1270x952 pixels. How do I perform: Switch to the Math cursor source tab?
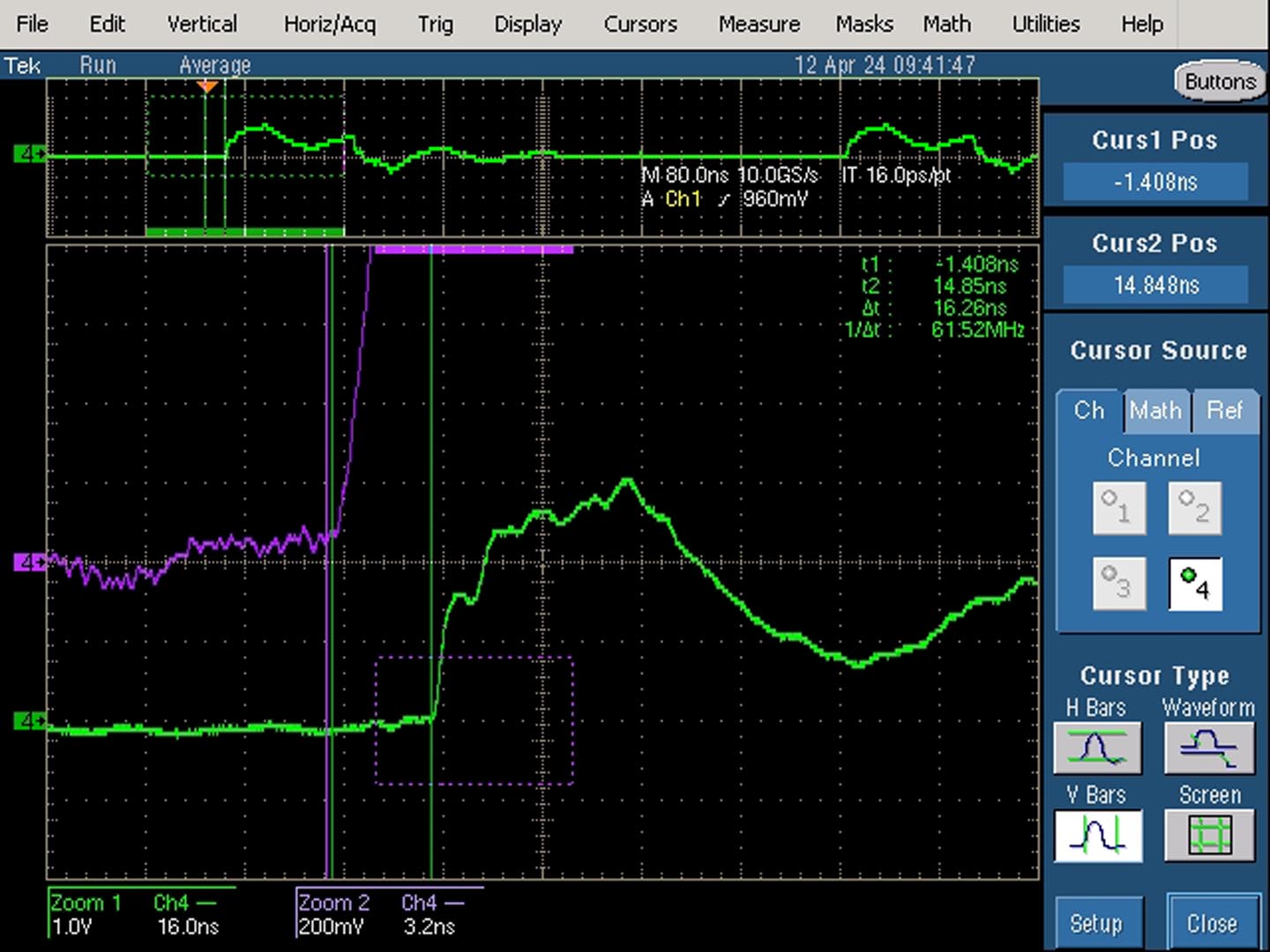point(1155,411)
